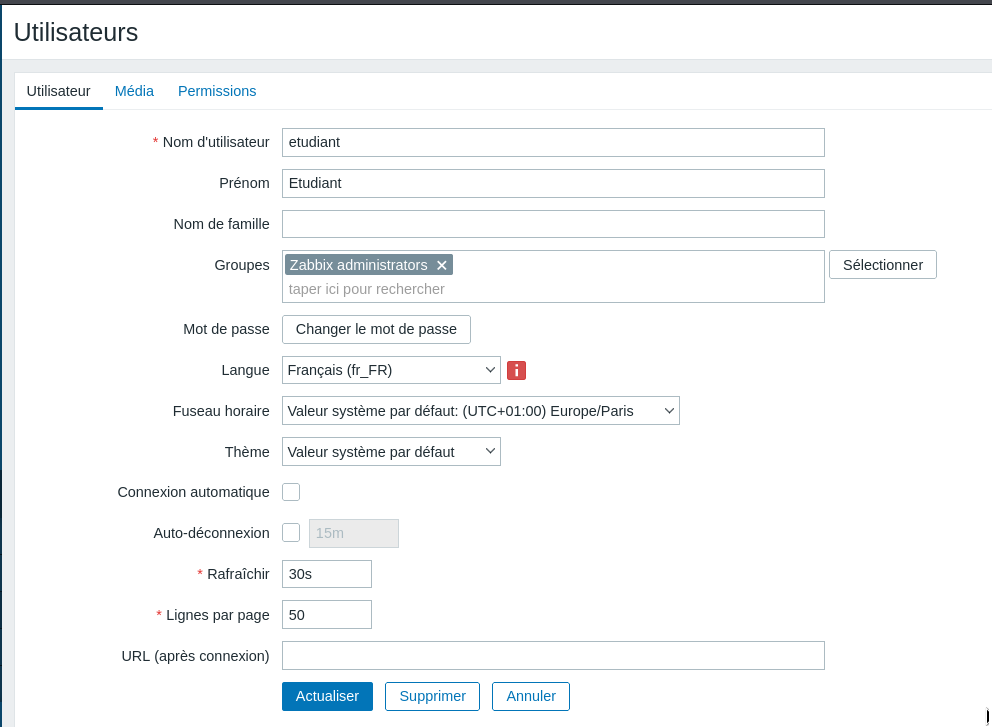This screenshot has height=727, width=992.
Task: Expand the Fuseau horaire dropdown
Action: (x=480, y=411)
